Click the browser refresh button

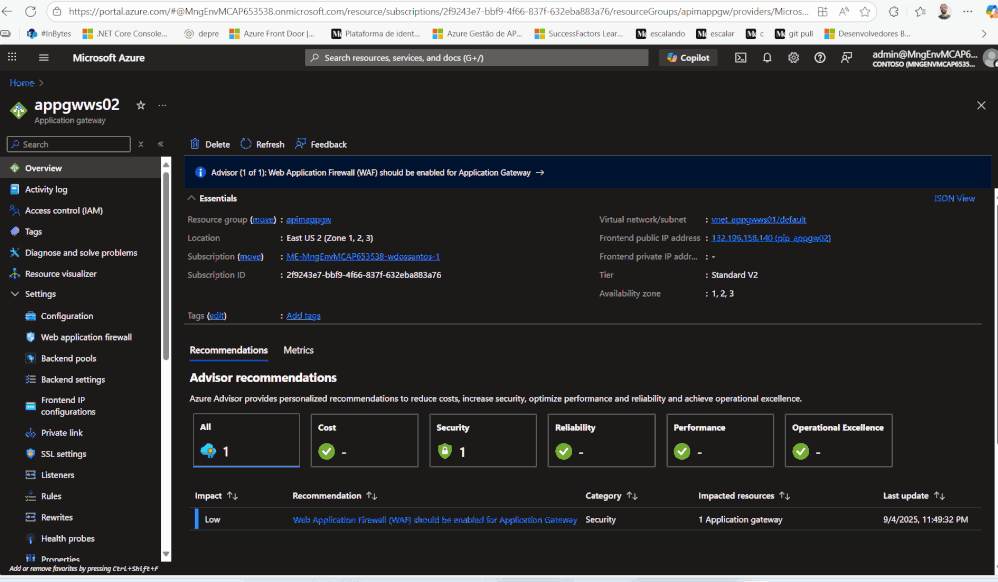[x=30, y=11]
